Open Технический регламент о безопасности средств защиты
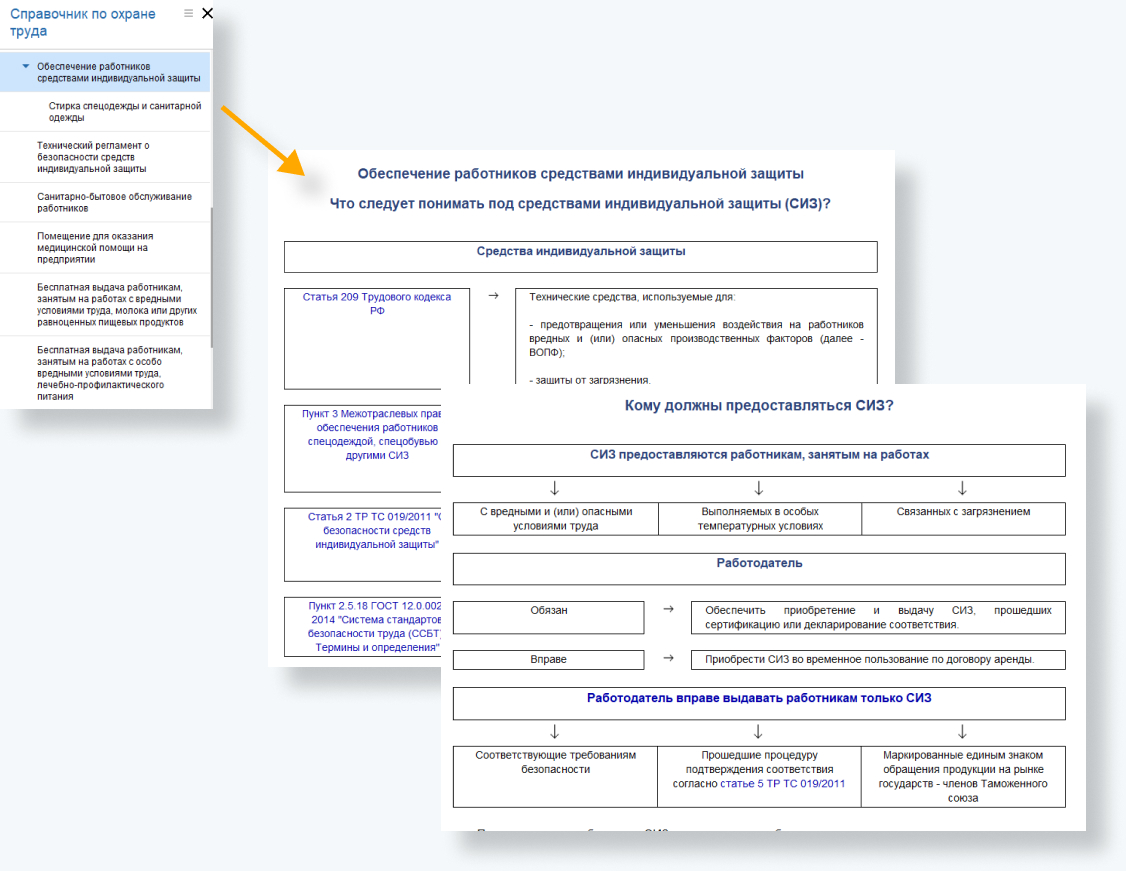 pos(100,157)
